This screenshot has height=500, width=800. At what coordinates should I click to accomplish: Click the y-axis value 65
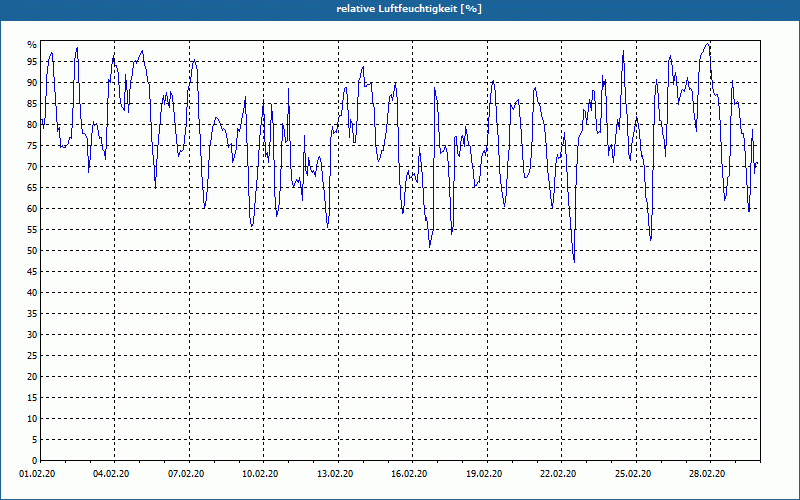[32, 188]
